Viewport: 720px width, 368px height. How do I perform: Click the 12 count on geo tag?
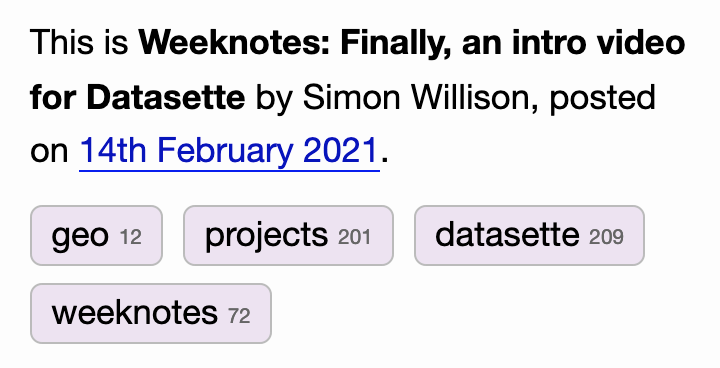pyautogui.click(x=130, y=238)
